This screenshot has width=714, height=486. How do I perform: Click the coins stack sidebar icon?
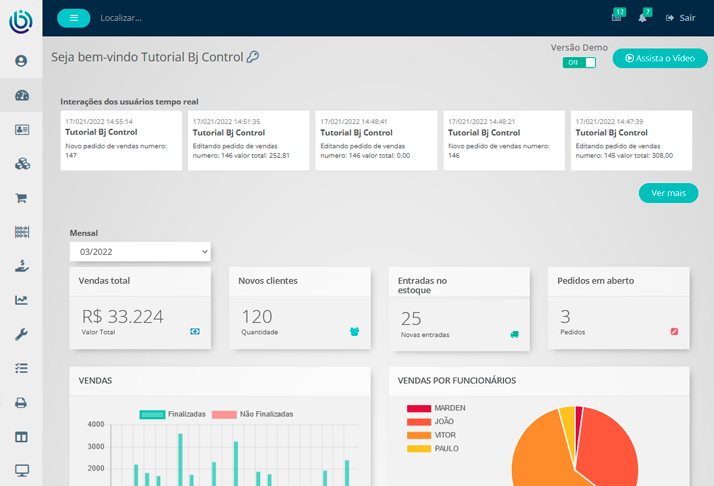pyautogui.click(x=21, y=164)
